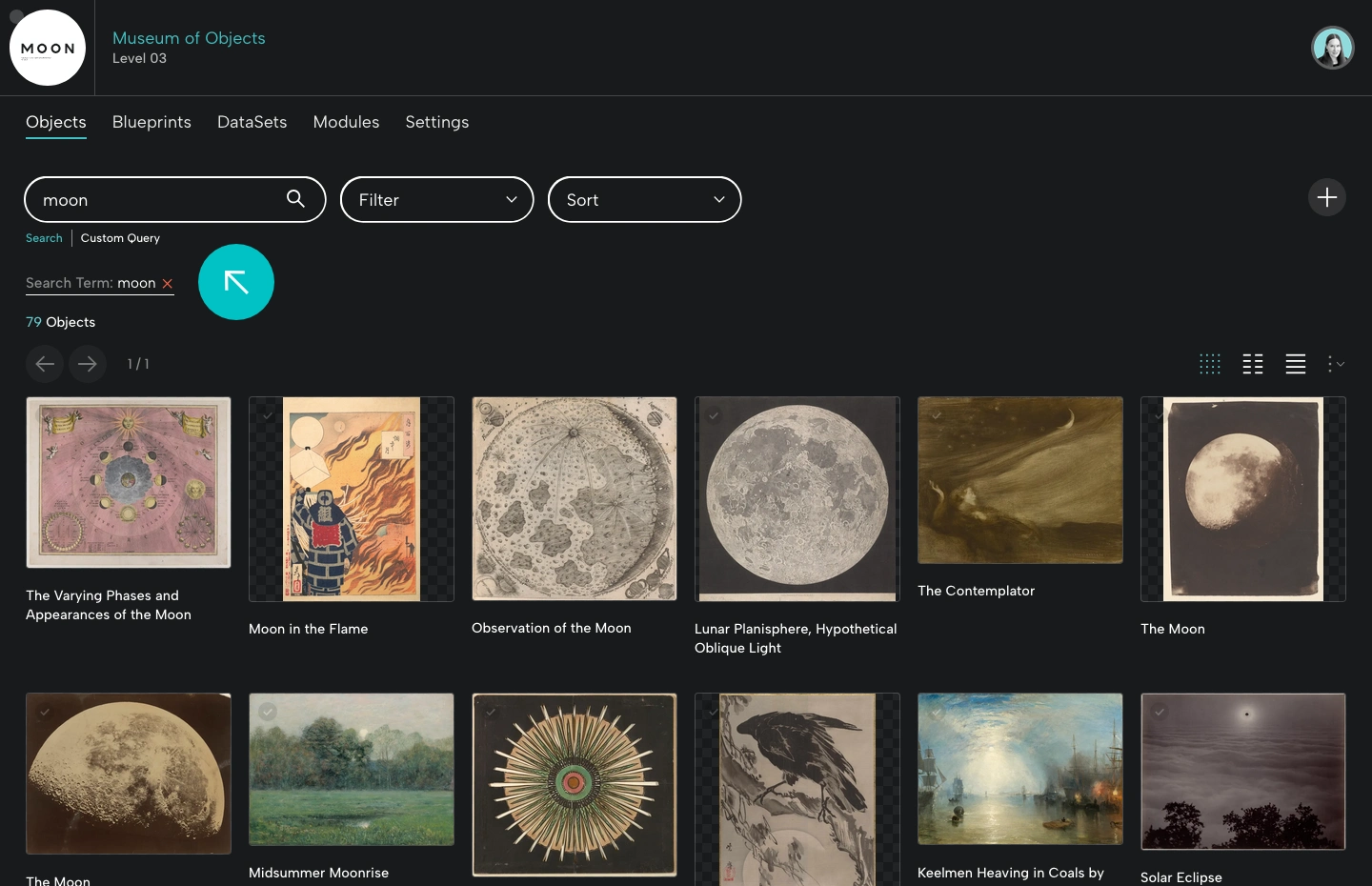Click the MOON museum logo
The image size is (1372, 886).
(48, 48)
